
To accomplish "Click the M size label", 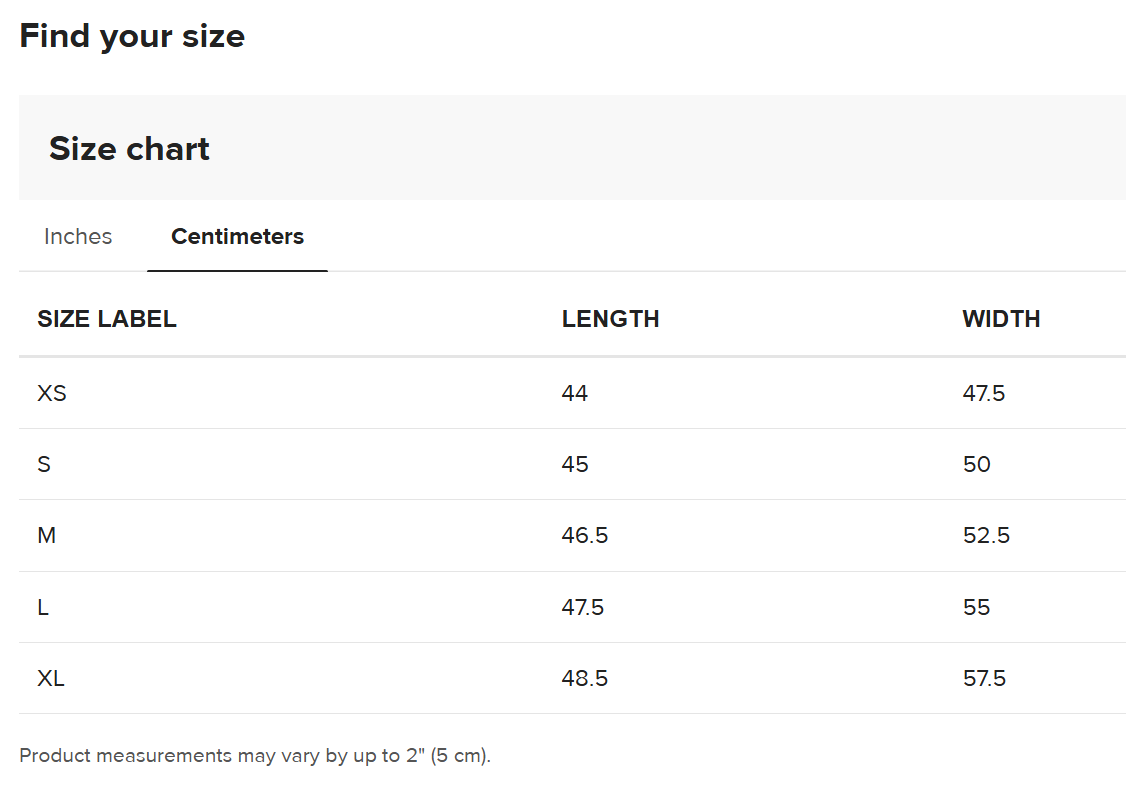I will [47, 536].
